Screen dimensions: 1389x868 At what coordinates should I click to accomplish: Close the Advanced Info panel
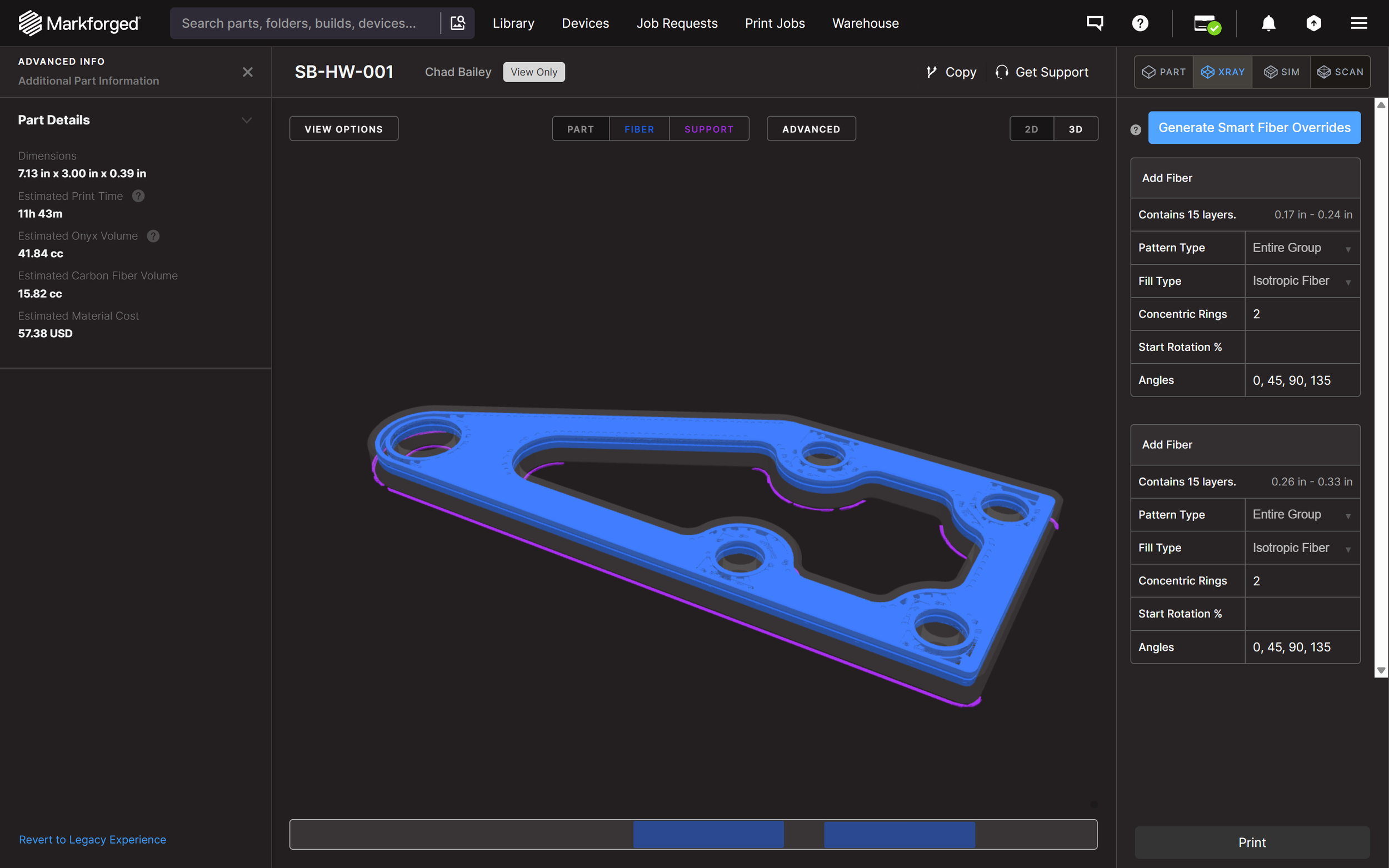tap(247, 72)
